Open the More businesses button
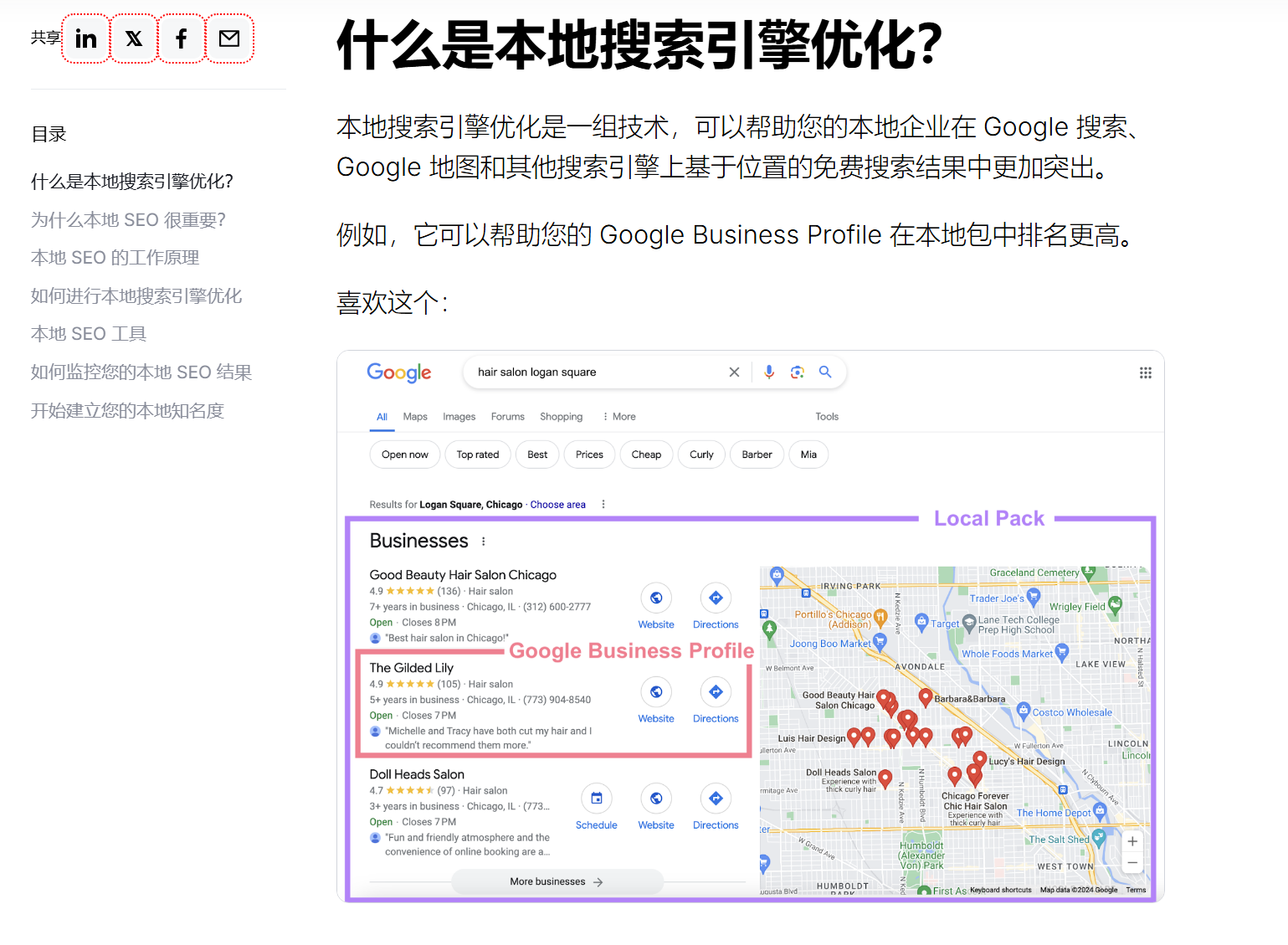 coord(557,881)
